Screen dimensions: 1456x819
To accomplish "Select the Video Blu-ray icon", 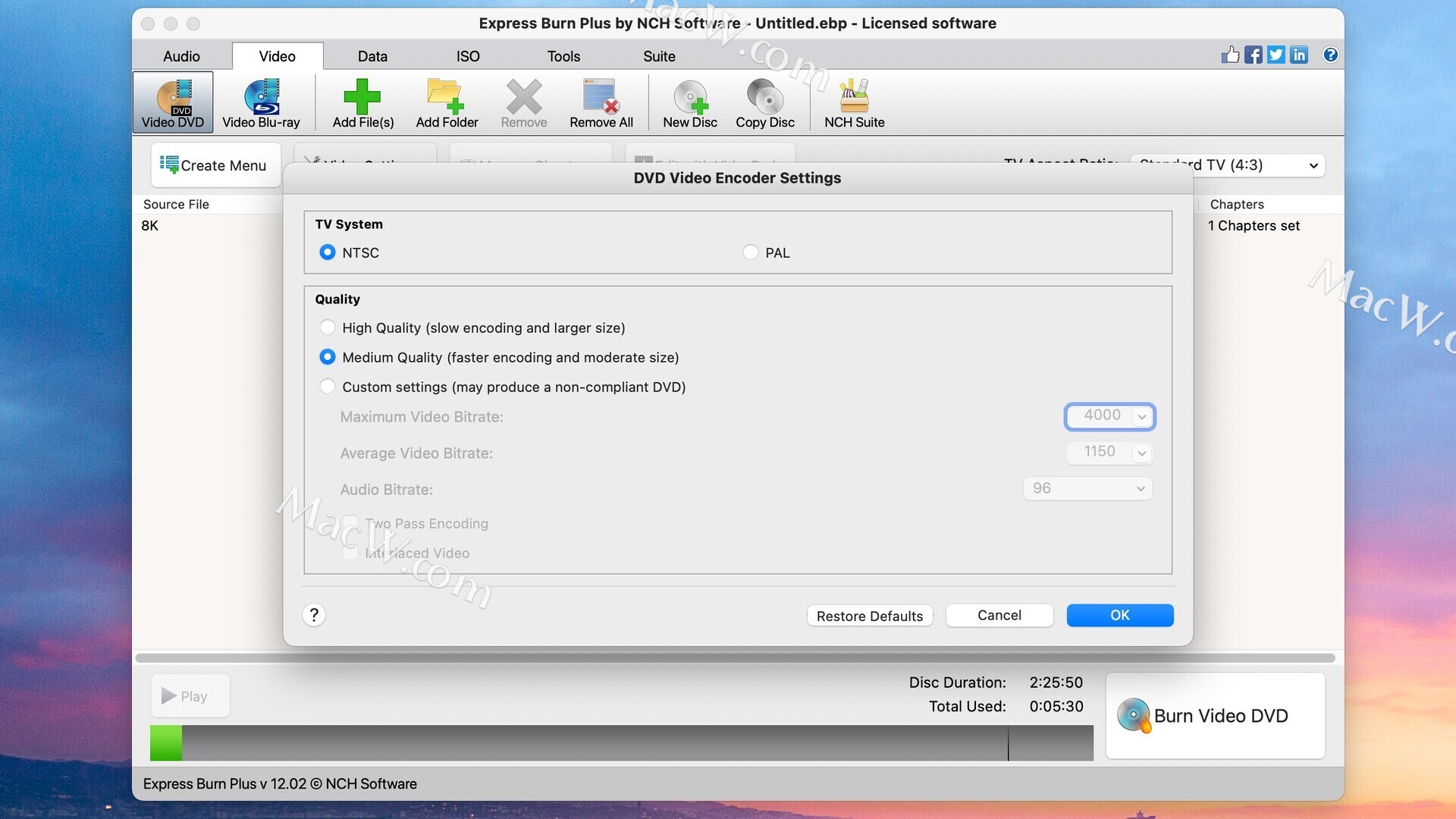I will click(261, 102).
